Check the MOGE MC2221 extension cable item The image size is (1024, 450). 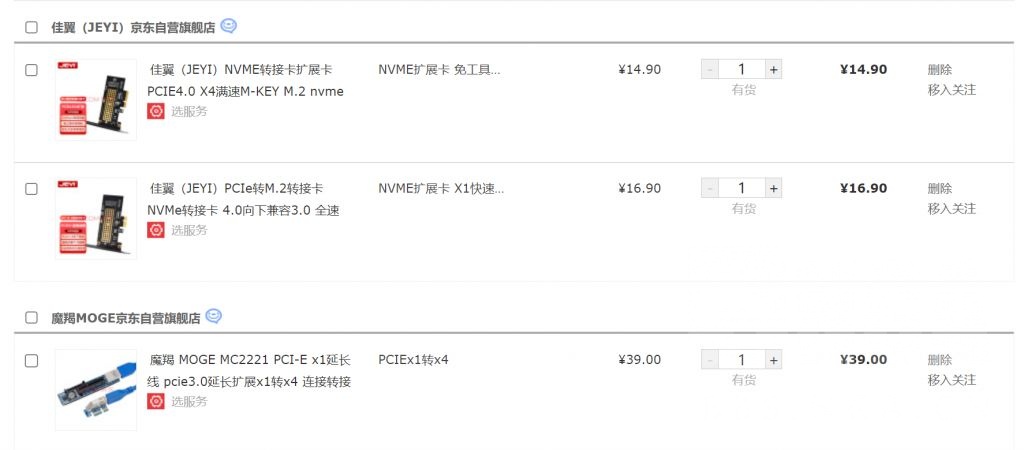[31, 360]
